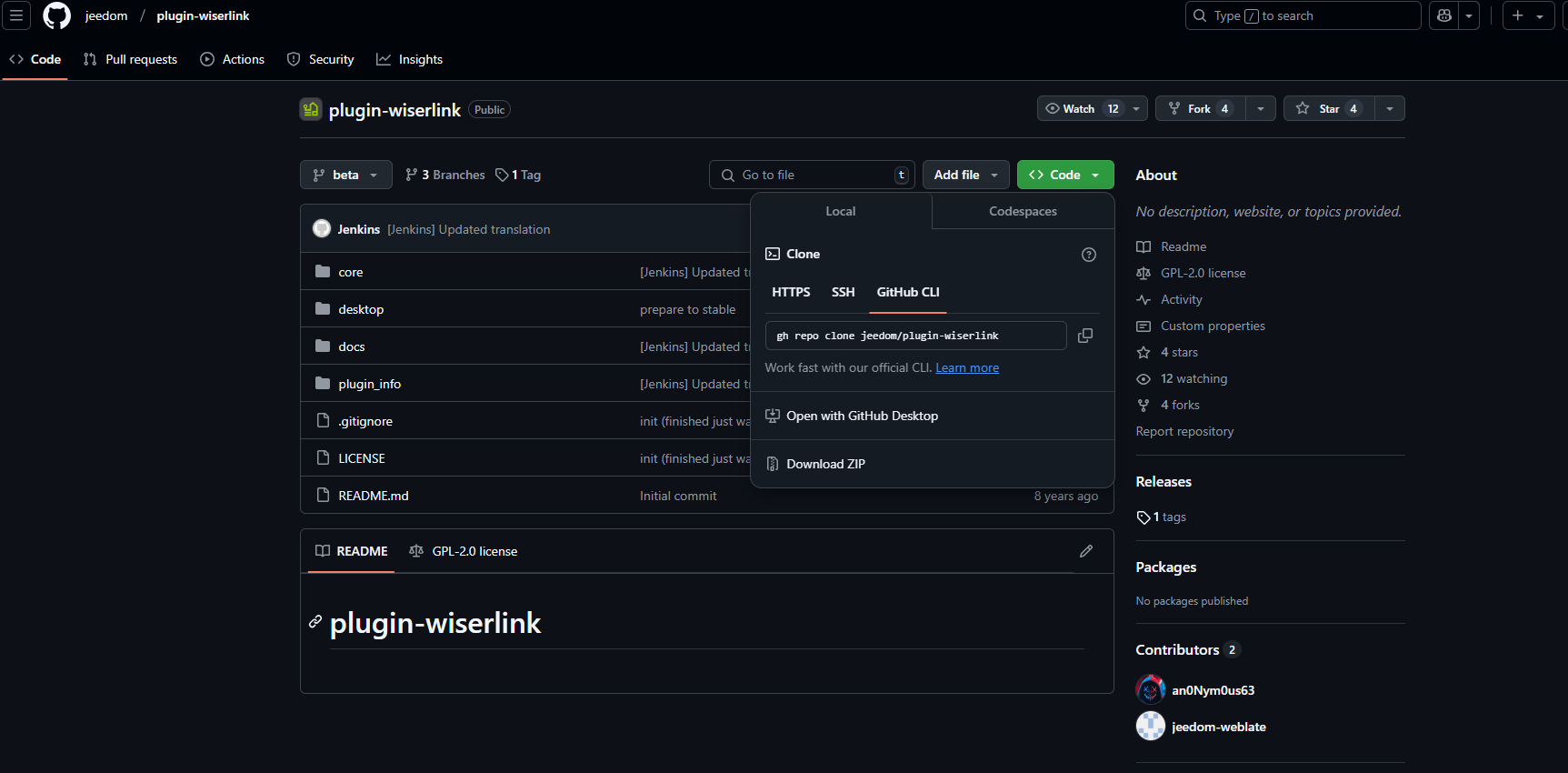Switch to the Codespaces tab
Screen dimensions: 1568x773
click(x=1024, y=211)
